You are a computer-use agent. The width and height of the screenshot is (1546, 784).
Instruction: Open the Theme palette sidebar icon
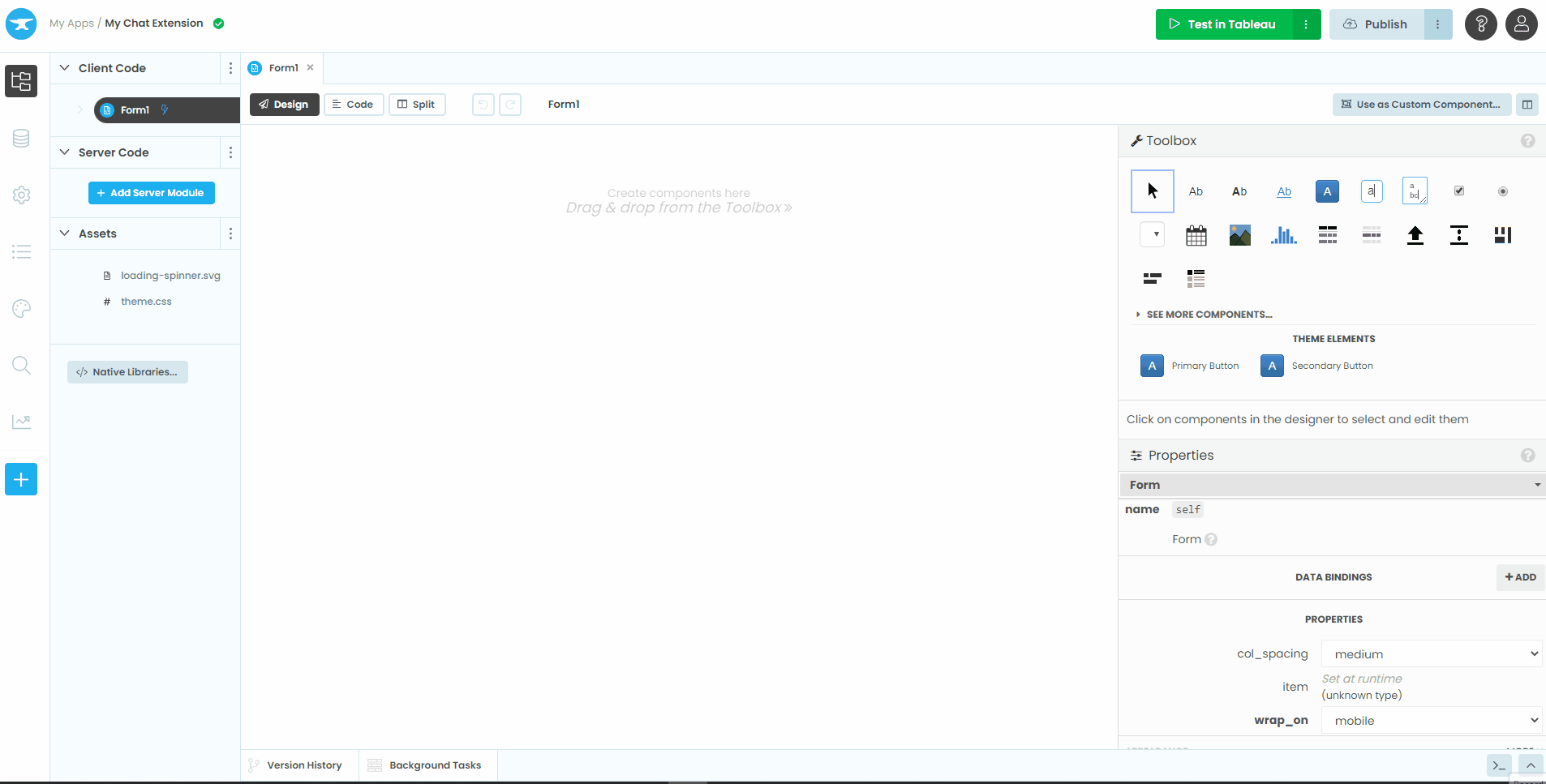click(x=21, y=308)
